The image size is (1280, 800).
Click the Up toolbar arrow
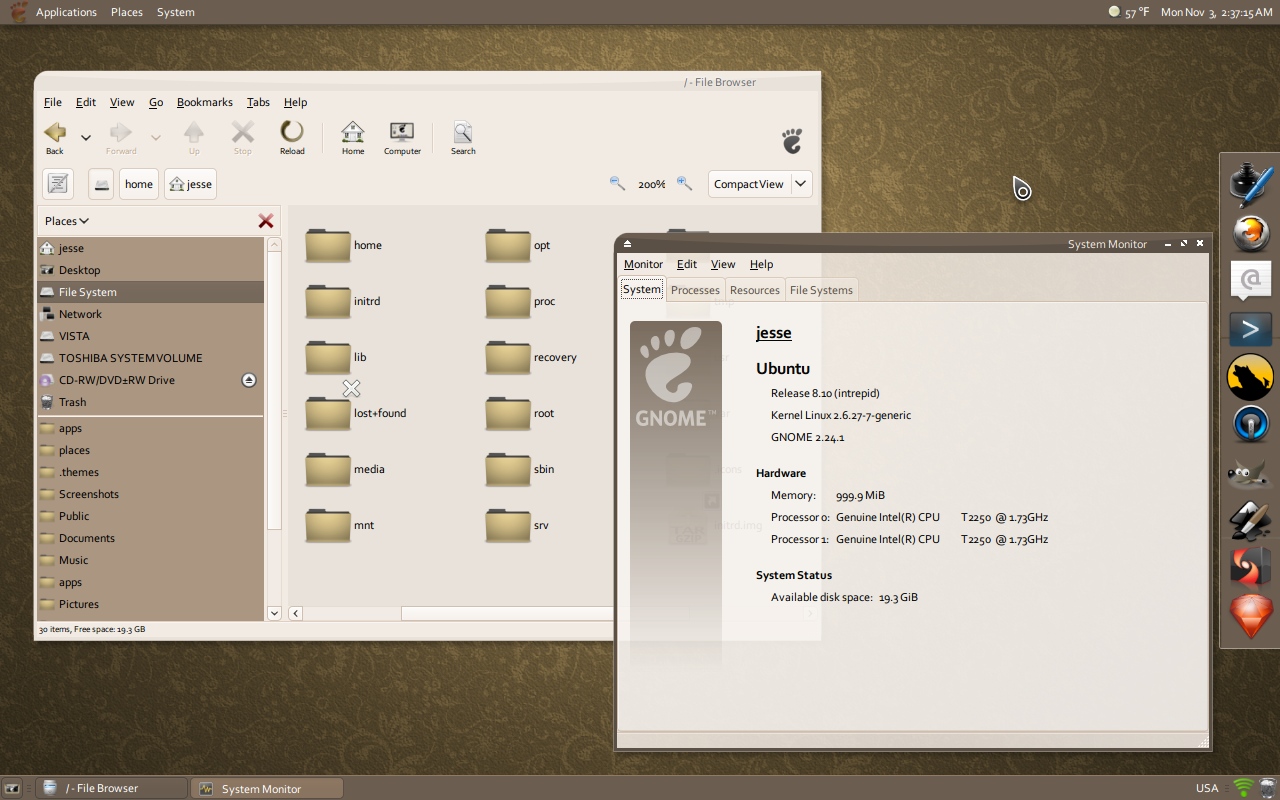(x=194, y=137)
